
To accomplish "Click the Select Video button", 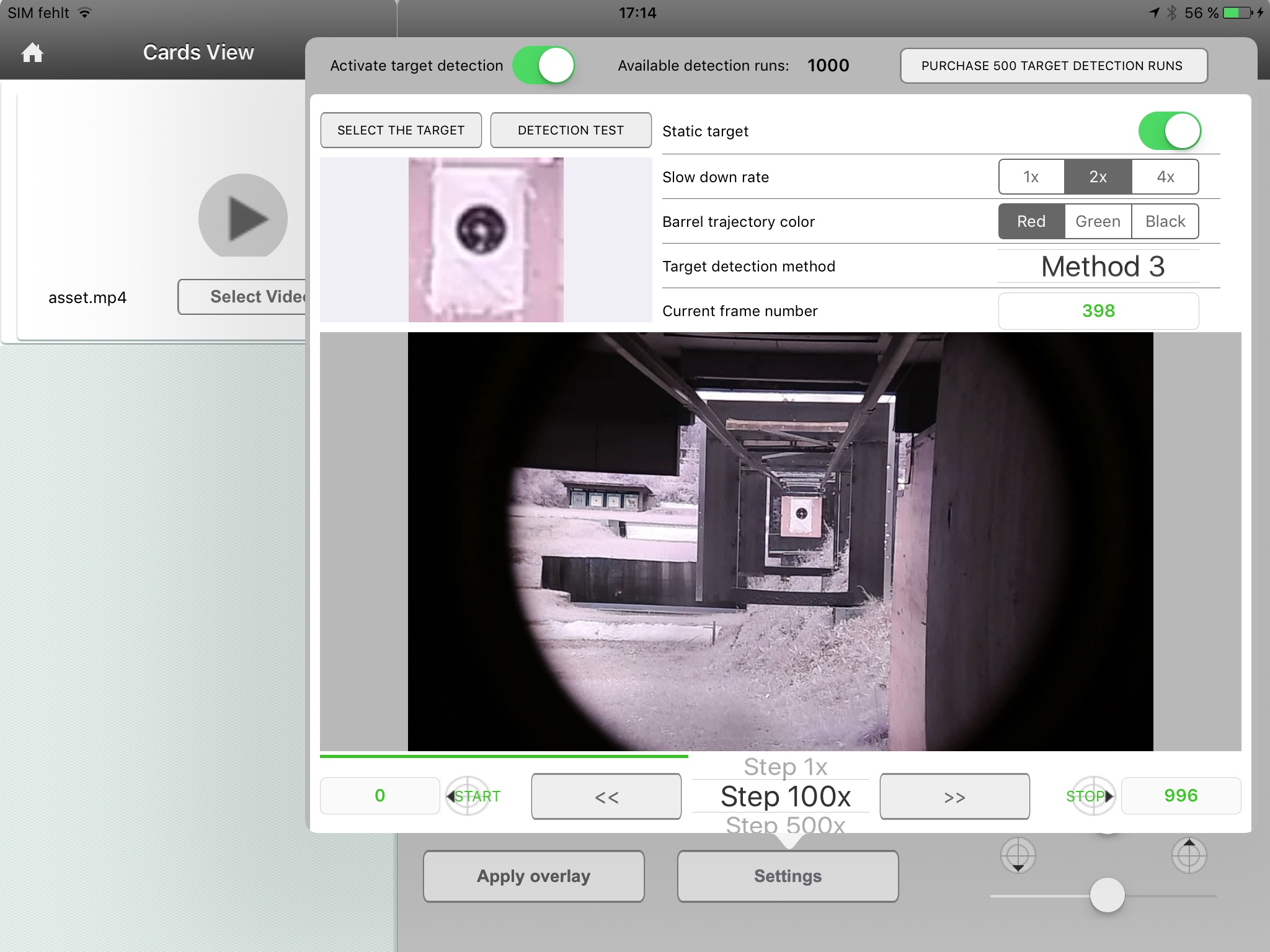I will coord(242,297).
